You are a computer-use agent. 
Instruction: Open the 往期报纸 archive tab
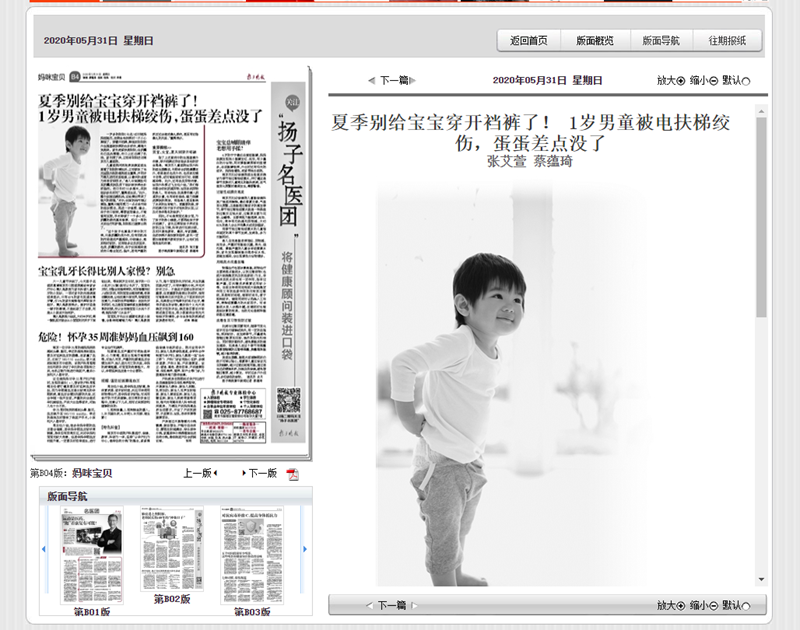(x=727, y=41)
